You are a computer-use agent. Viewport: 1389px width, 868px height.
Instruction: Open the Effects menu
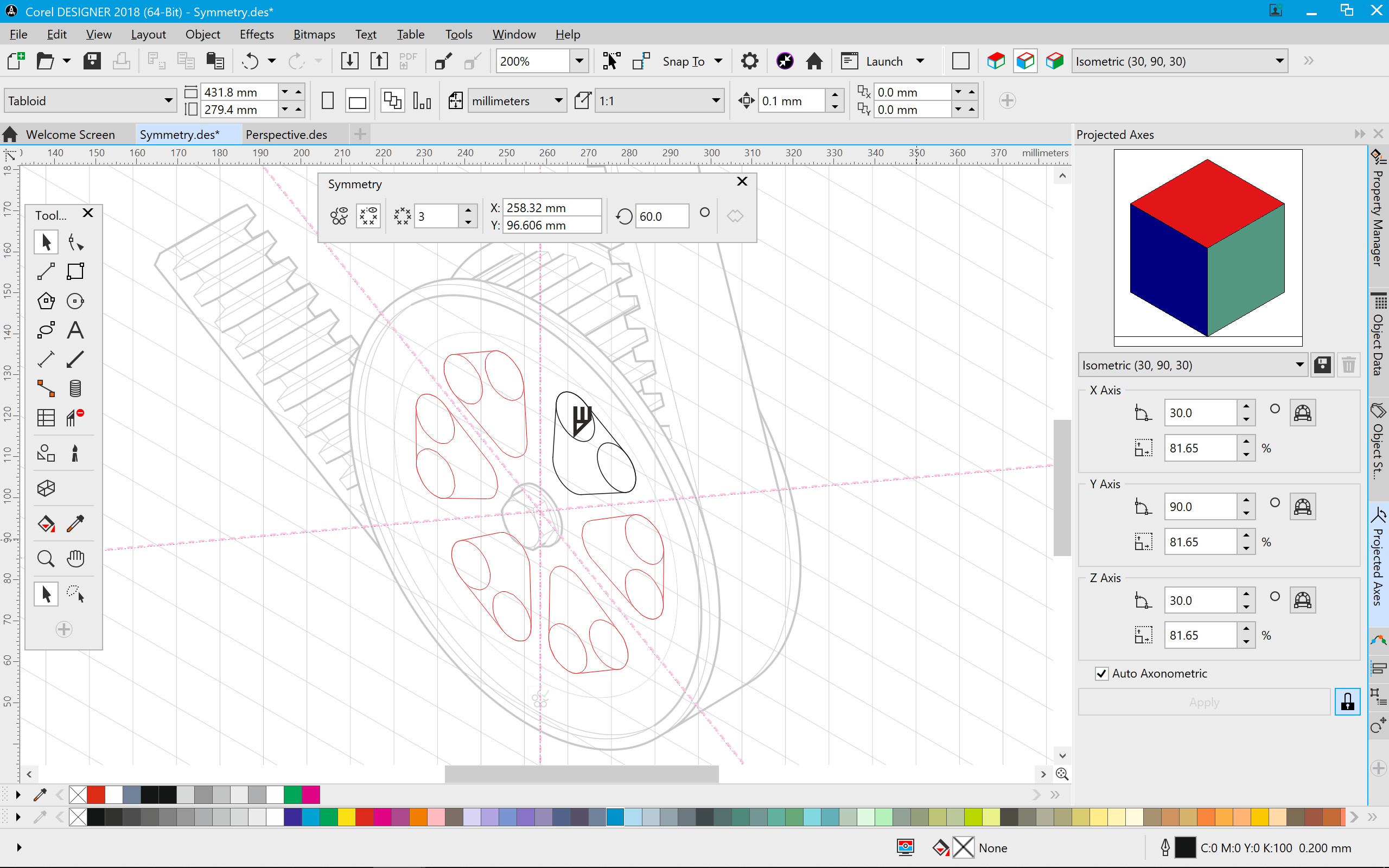click(256, 34)
